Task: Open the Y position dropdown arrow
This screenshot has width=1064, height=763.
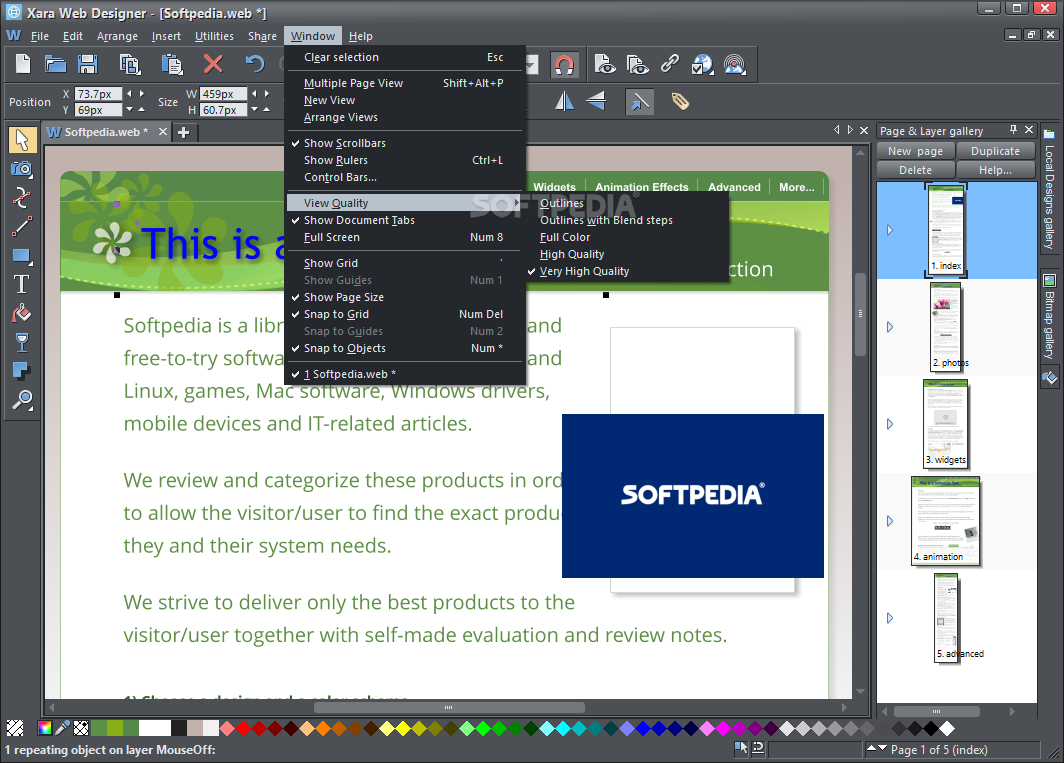Action: click(129, 109)
